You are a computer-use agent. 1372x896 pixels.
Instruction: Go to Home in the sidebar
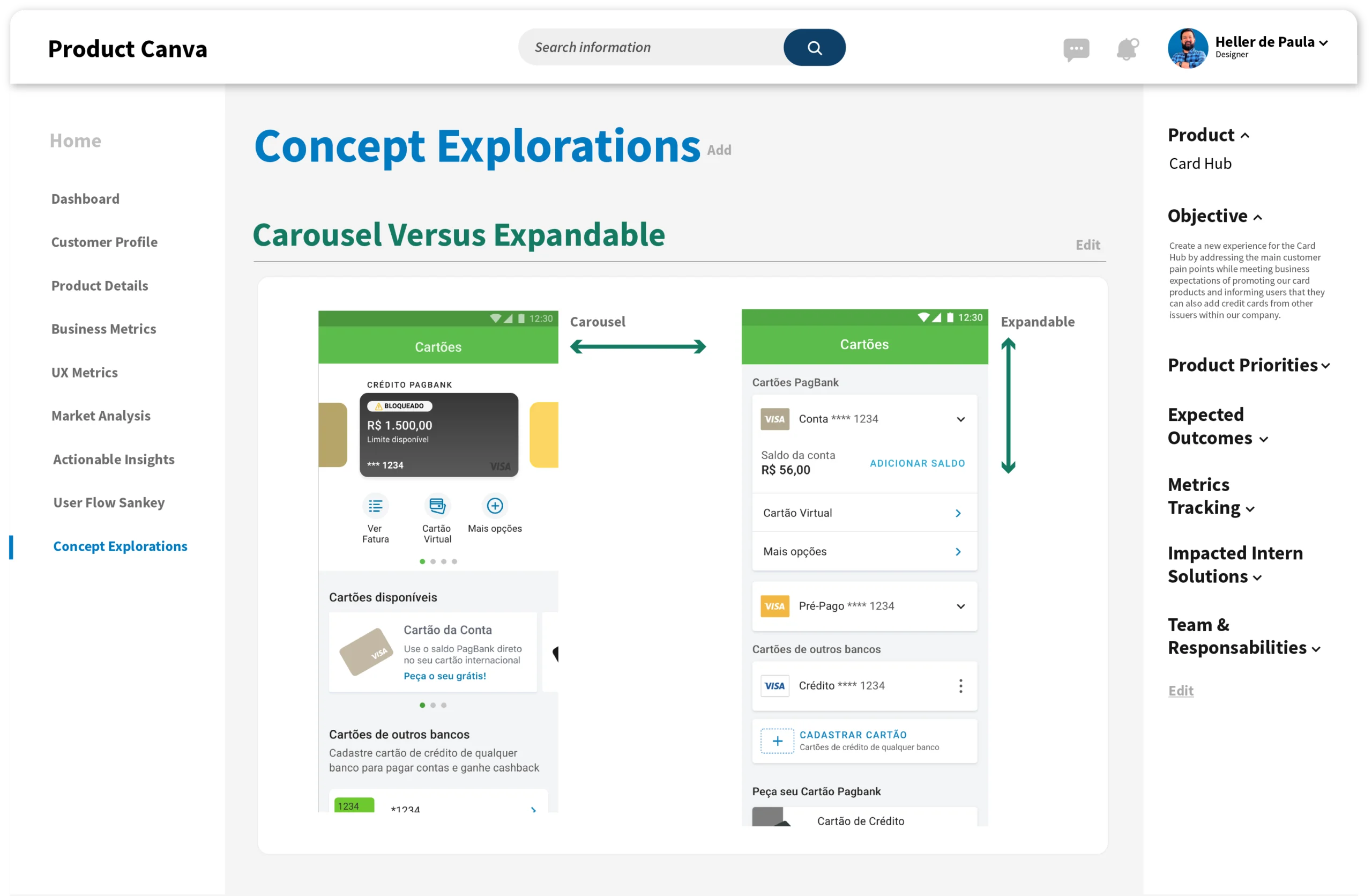(76, 140)
